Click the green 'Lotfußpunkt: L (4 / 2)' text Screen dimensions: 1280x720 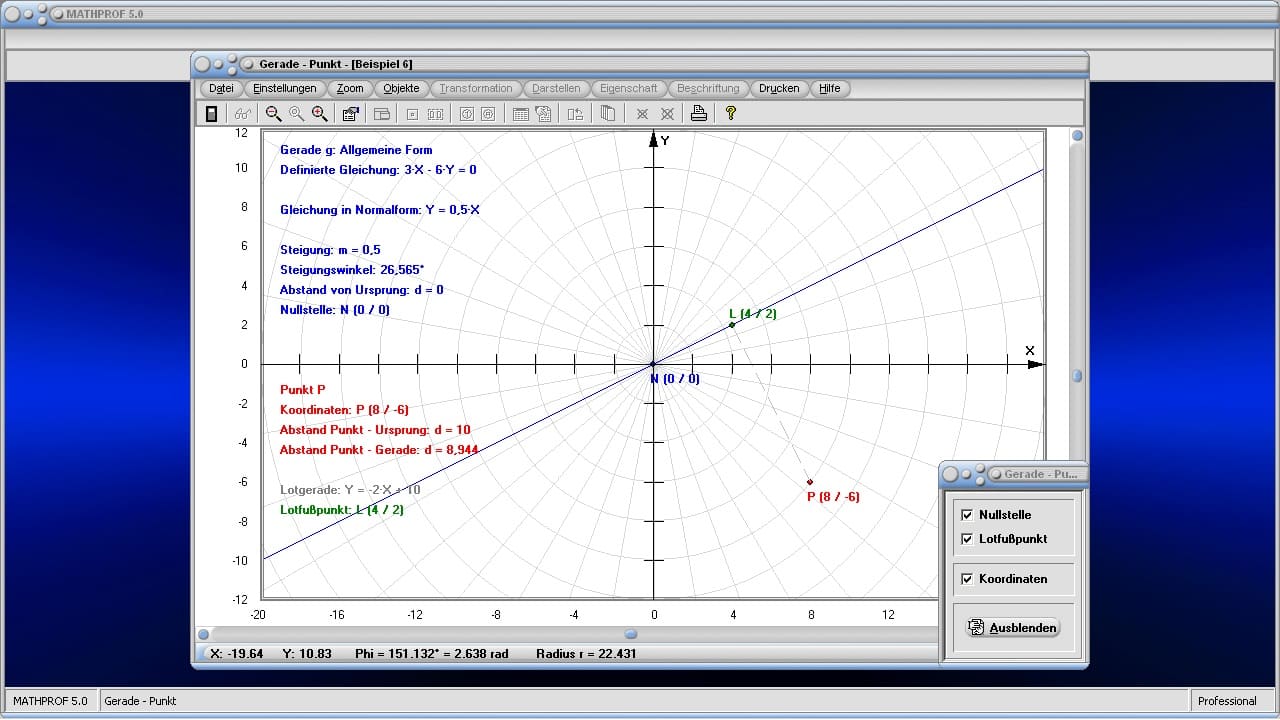click(342, 510)
